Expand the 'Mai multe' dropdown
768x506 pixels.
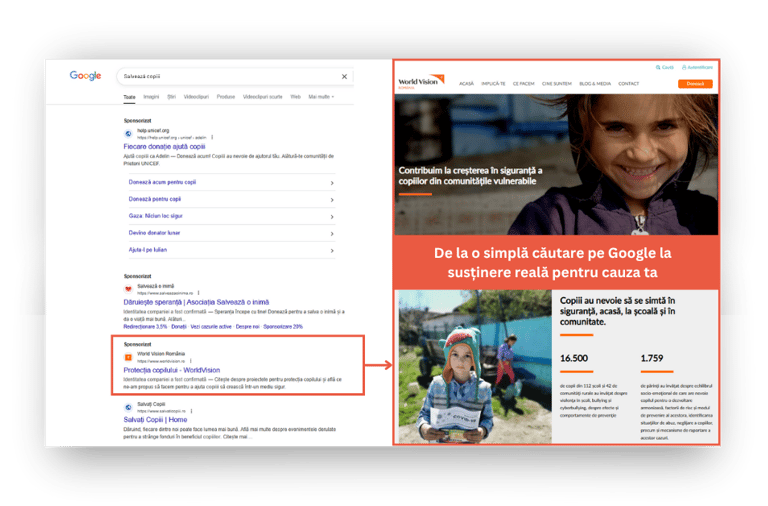(321, 97)
